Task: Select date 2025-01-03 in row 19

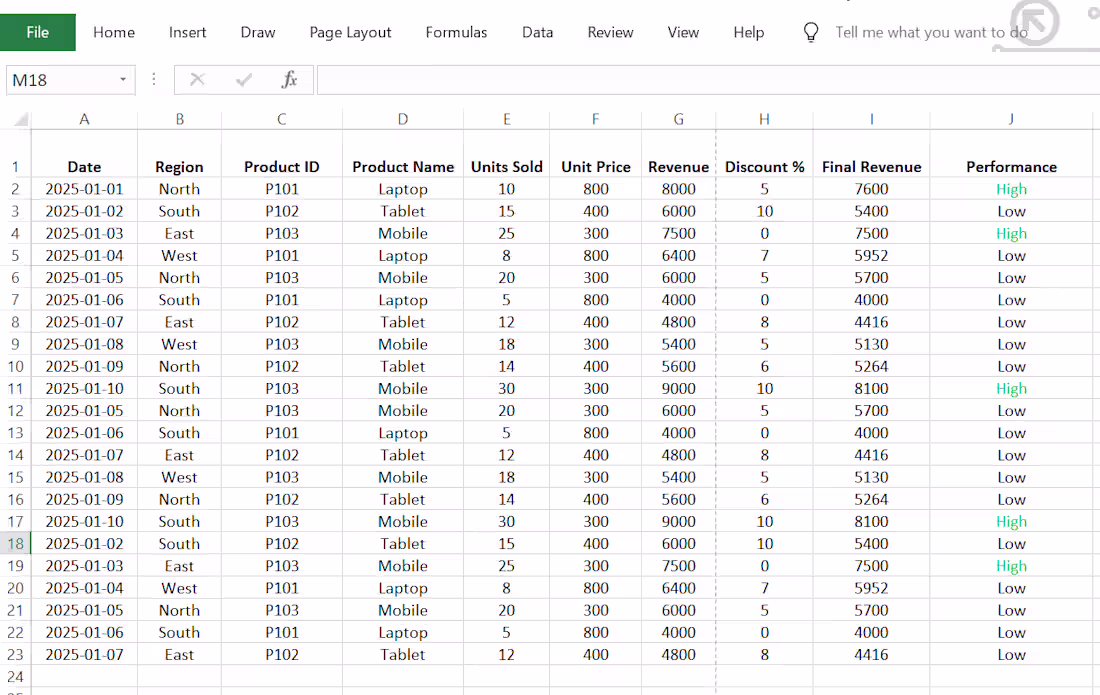Action: [84, 566]
